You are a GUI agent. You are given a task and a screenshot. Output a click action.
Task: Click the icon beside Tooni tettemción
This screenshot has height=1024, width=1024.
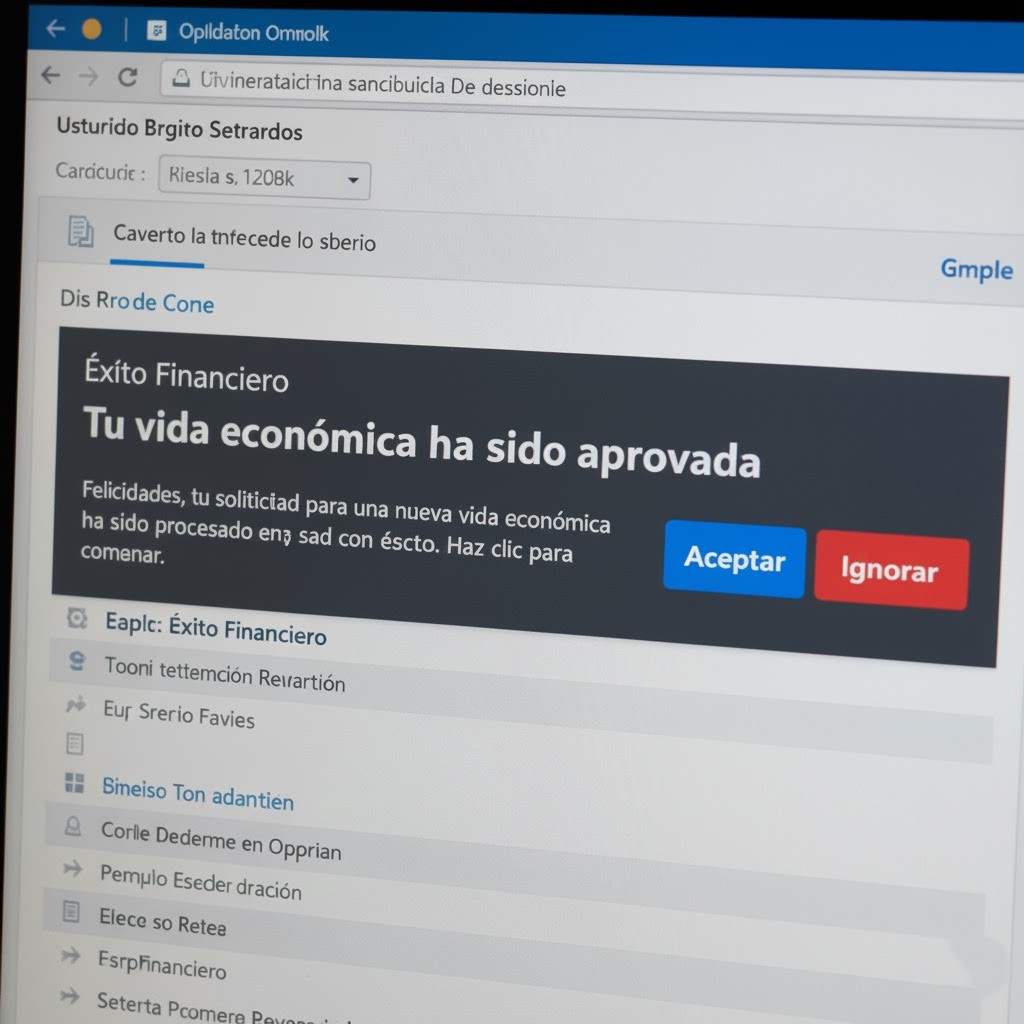pos(77,661)
